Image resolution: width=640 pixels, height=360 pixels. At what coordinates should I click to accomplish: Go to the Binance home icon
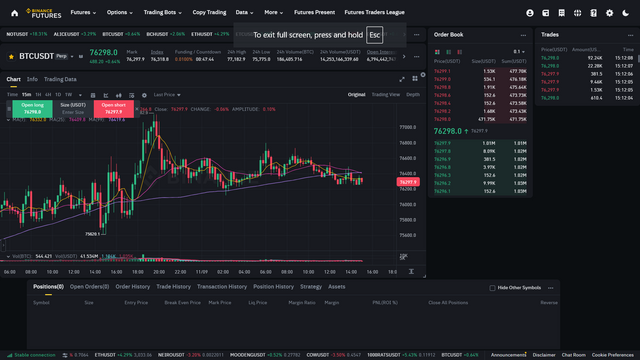pos(15,13)
